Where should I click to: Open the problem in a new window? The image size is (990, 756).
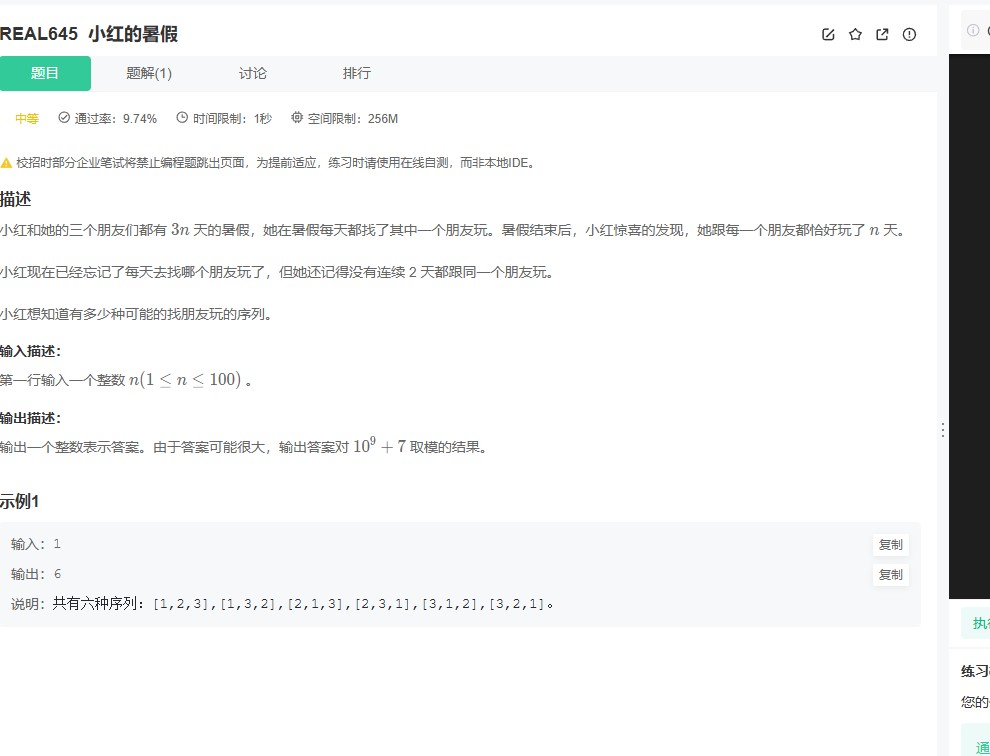882,33
